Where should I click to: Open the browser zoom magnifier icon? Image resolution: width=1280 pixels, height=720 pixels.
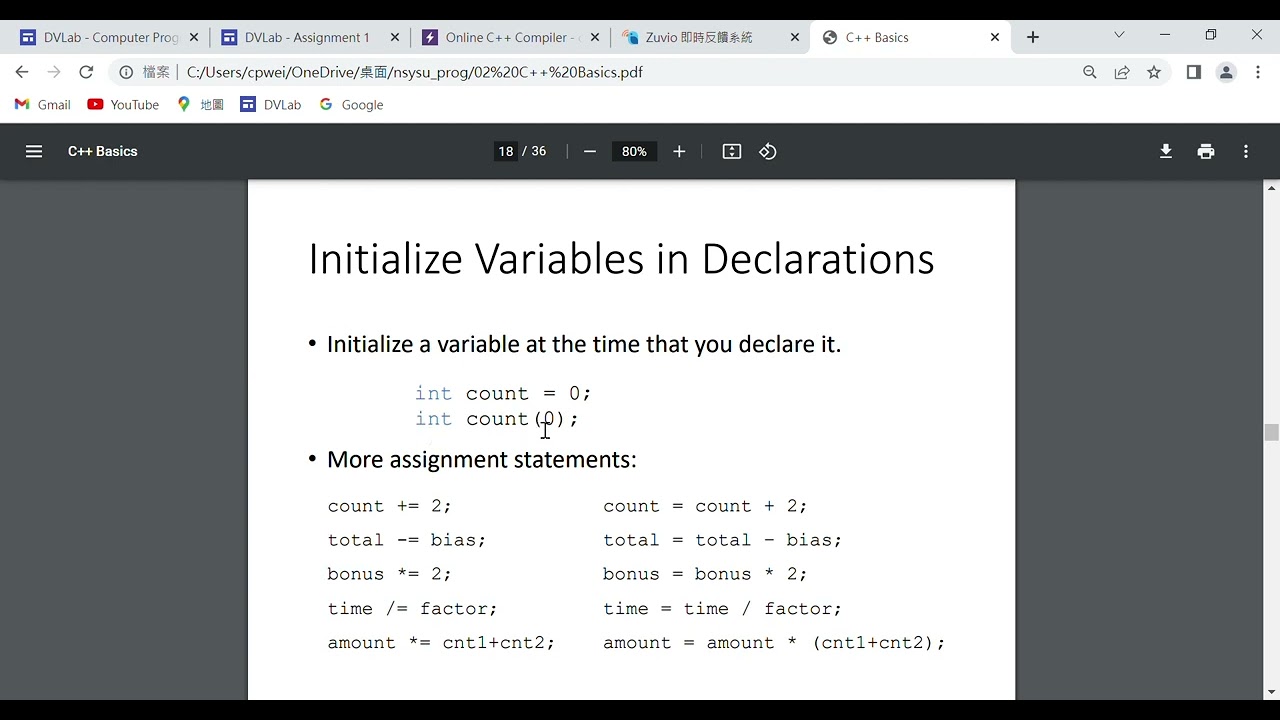pos(1090,72)
